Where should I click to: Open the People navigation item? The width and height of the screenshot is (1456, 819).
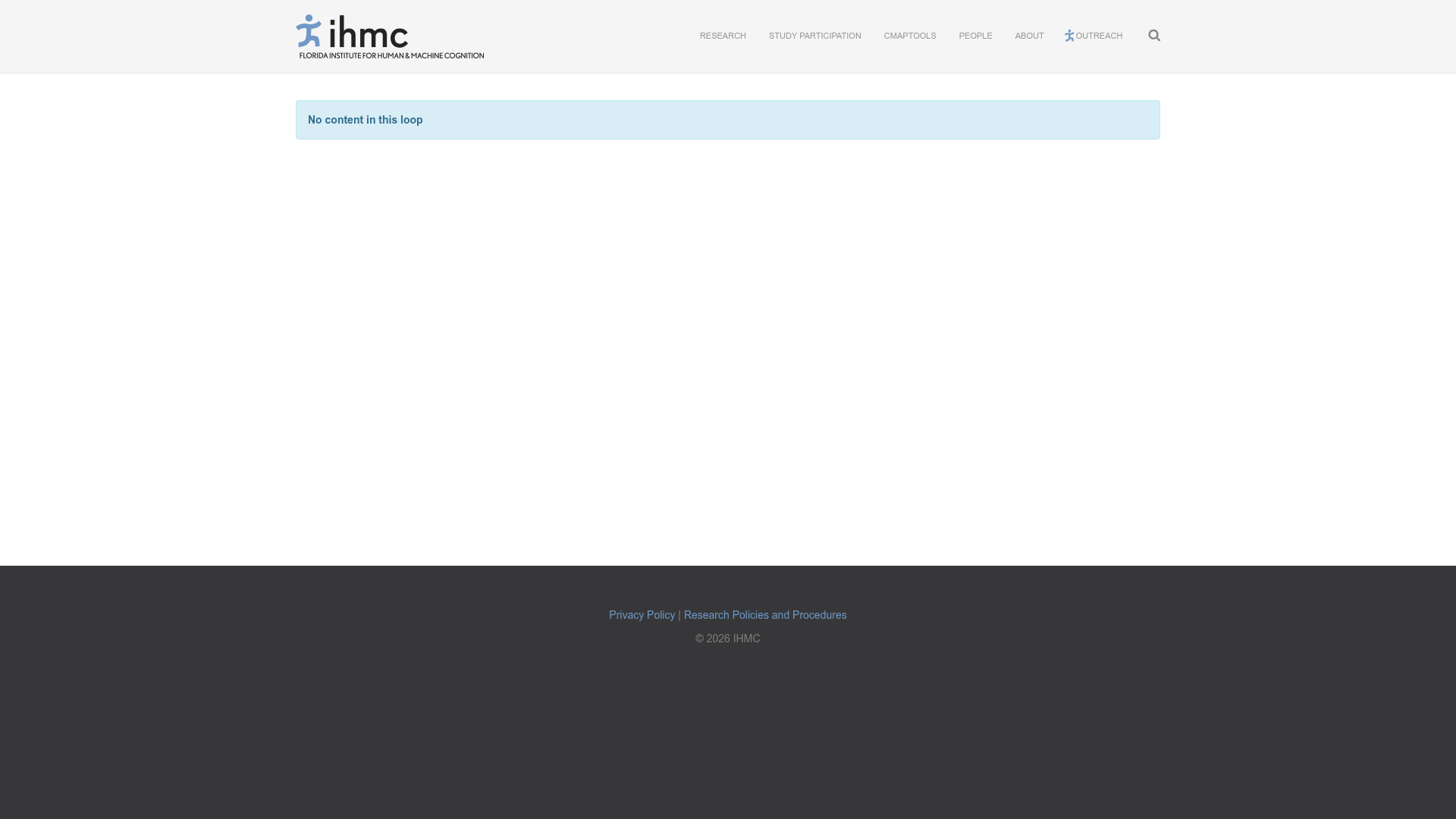(x=975, y=36)
